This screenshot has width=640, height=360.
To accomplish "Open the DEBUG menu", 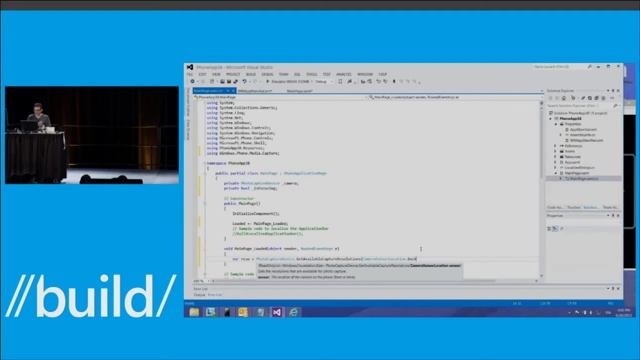I will click(x=267, y=74).
